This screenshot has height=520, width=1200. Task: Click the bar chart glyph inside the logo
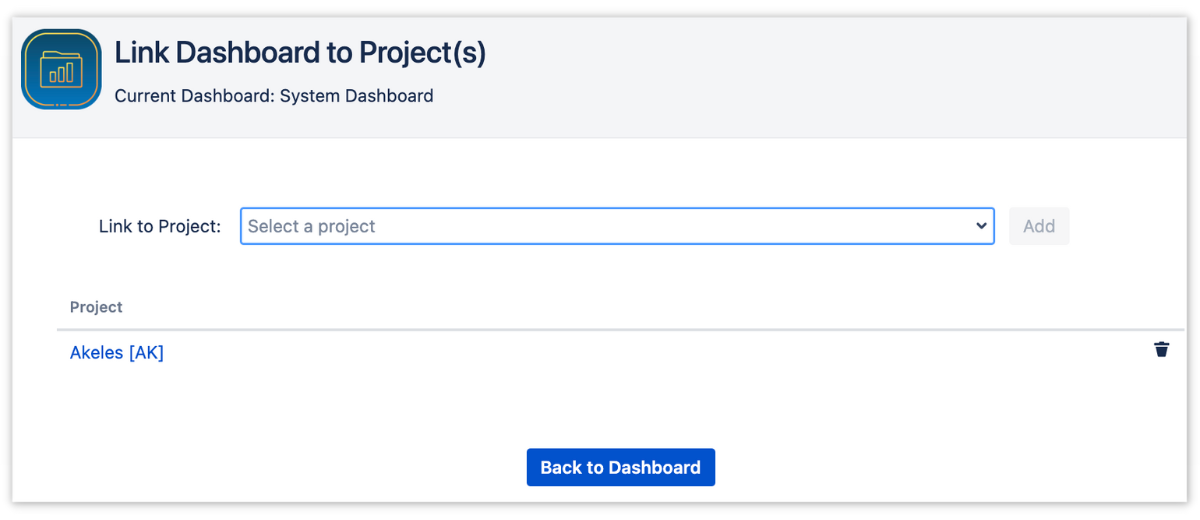tap(63, 72)
